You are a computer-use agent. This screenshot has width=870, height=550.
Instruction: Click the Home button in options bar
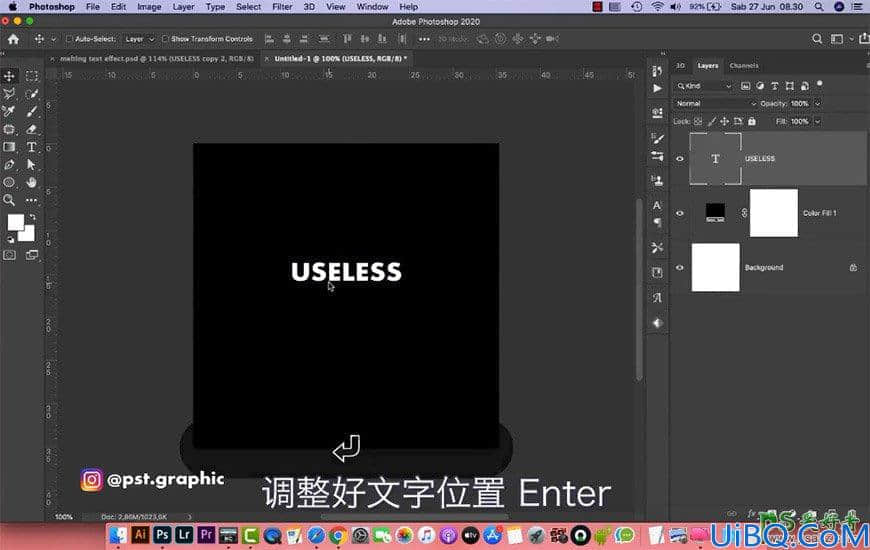(x=13, y=39)
